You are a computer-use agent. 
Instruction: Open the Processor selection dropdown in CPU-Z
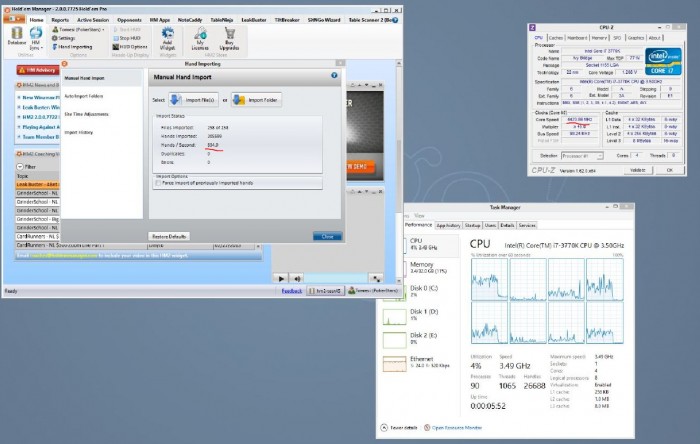[x=582, y=156]
